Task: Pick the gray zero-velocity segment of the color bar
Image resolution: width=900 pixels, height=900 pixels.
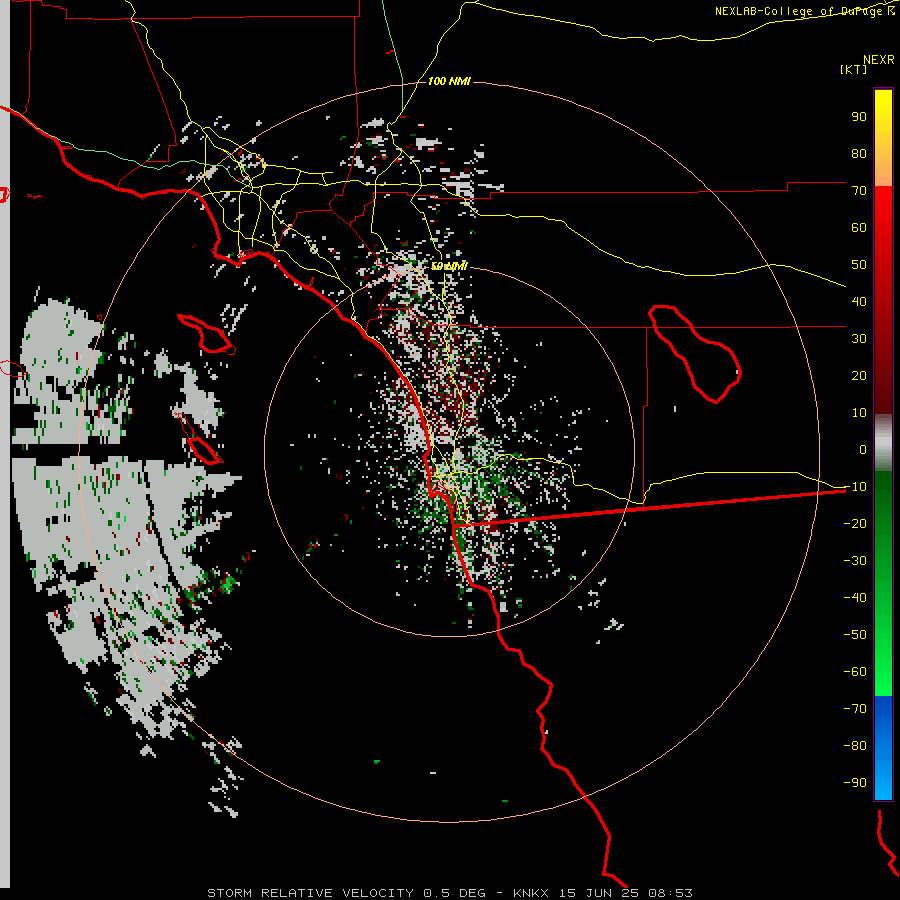Action: click(883, 443)
